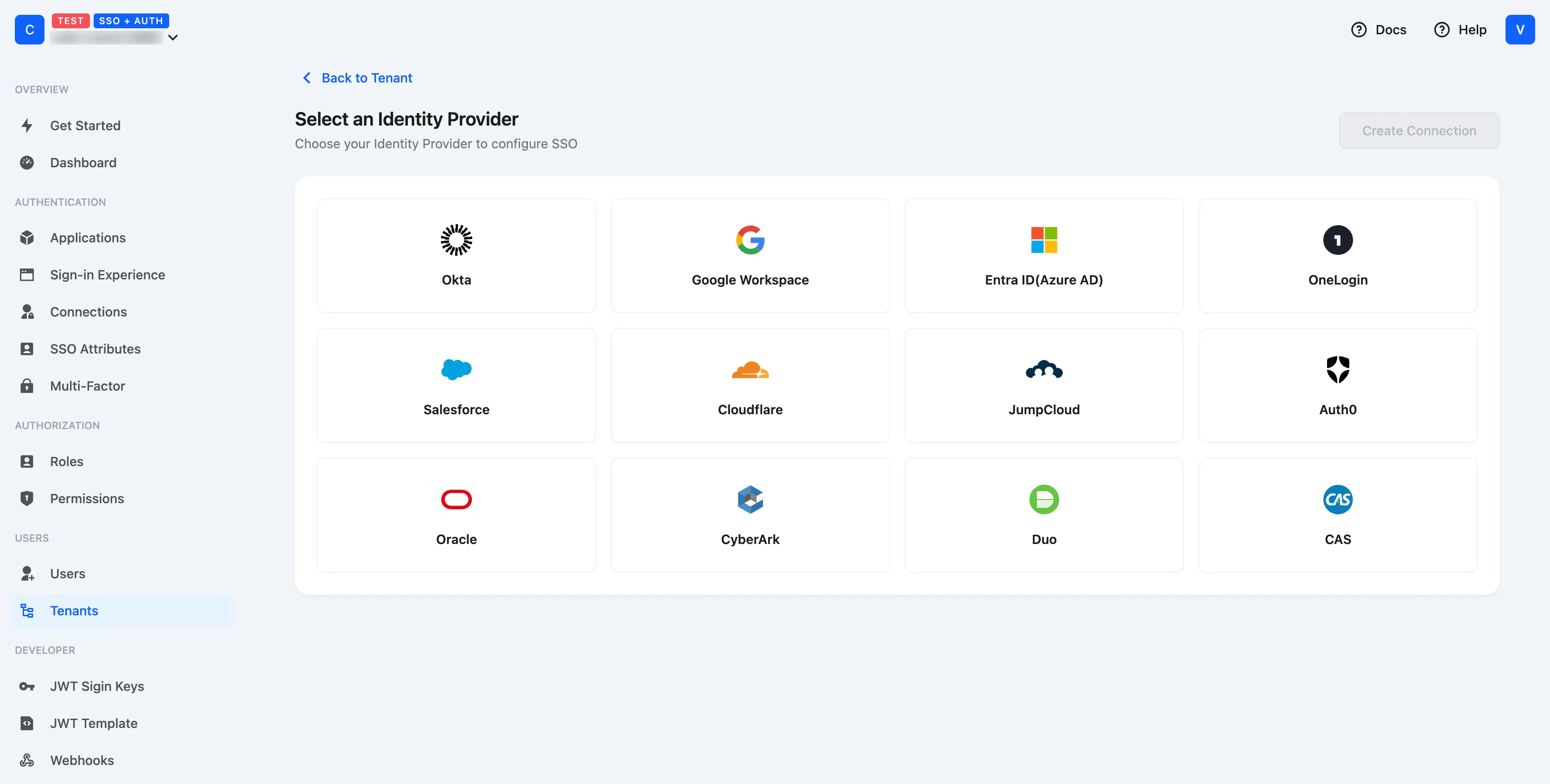
Task: Open the Multi-Factor authentication section
Action: 87,386
